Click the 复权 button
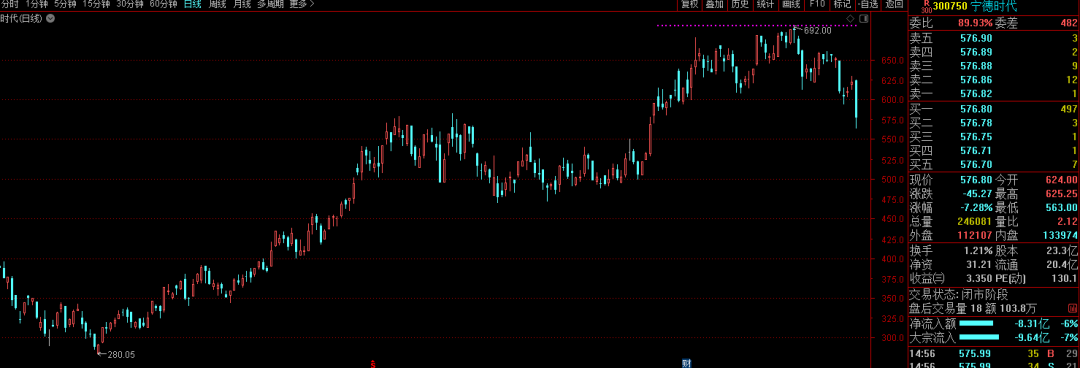The image size is (1080, 368). coord(689,4)
